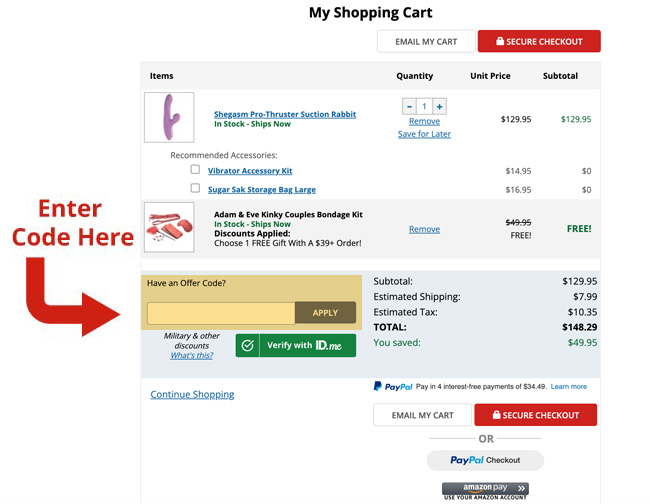This screenshot has height=504, width=650.
Task: Click the top Email My Cart button
Action: pos(425,41)
